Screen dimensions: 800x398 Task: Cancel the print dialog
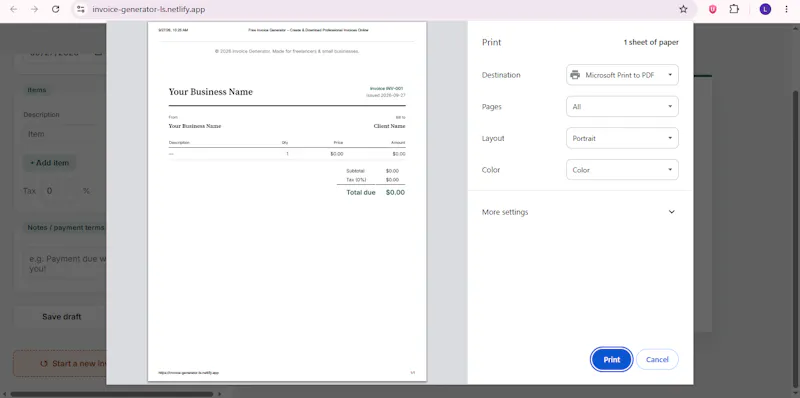[657, 359]
